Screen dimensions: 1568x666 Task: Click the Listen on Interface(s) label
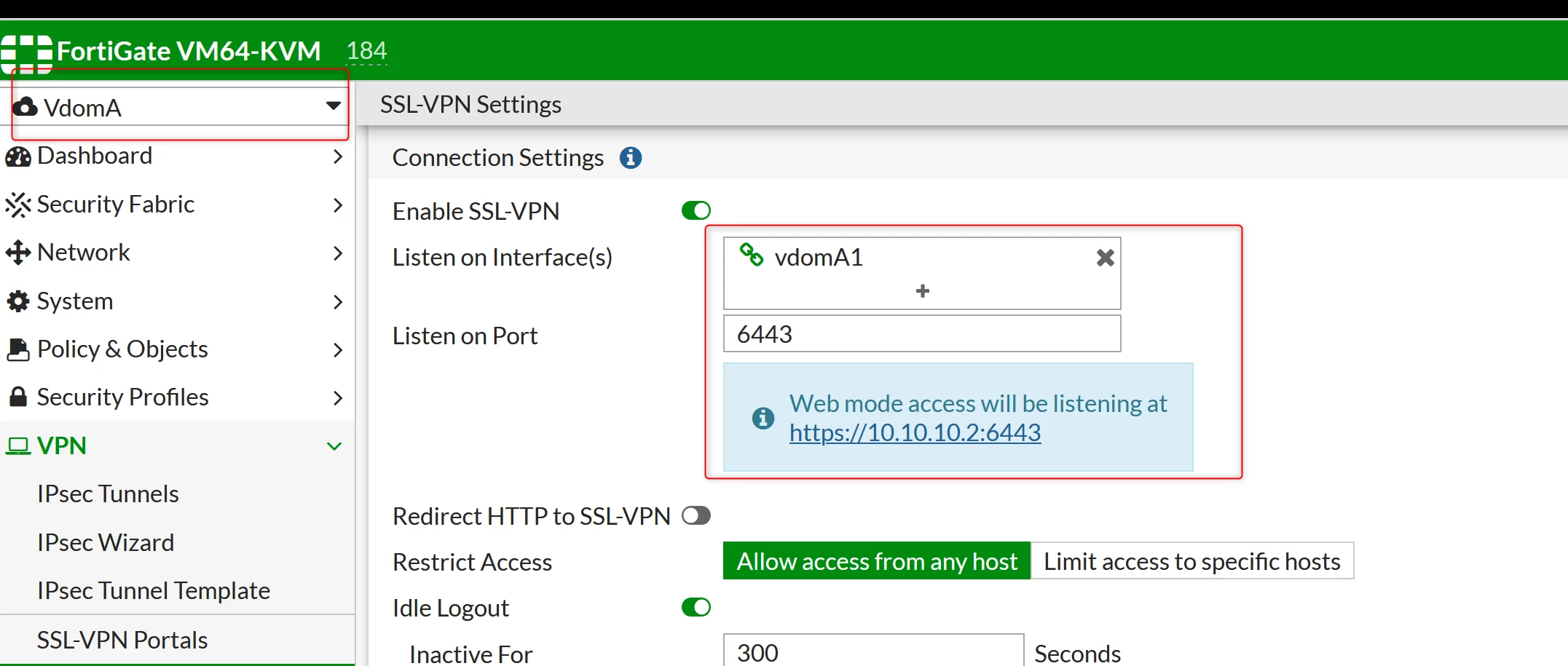click(503, 258)
